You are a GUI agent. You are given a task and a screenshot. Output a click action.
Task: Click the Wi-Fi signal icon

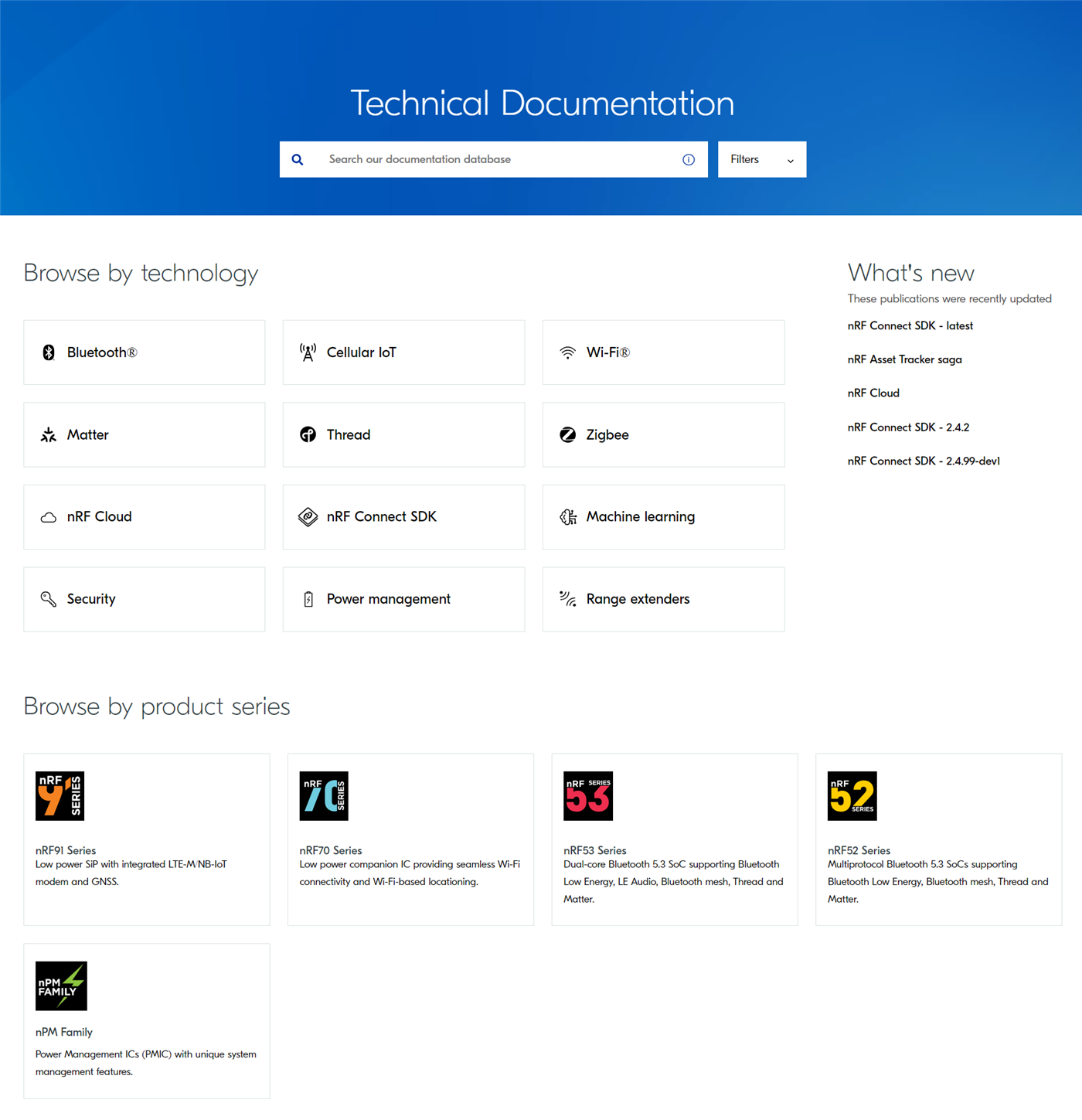point(567,352)
